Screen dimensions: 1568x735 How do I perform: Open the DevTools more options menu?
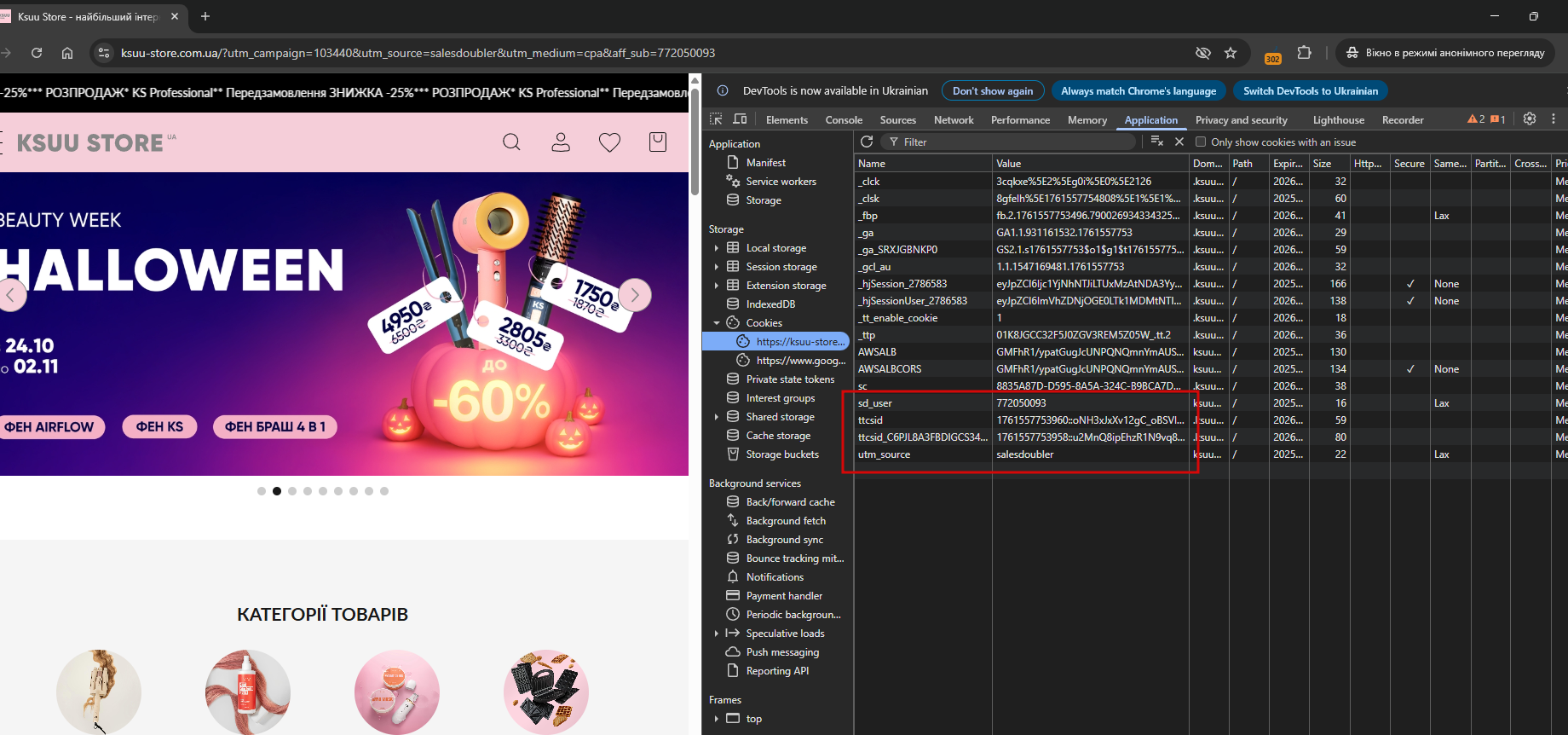point(1554,119)
